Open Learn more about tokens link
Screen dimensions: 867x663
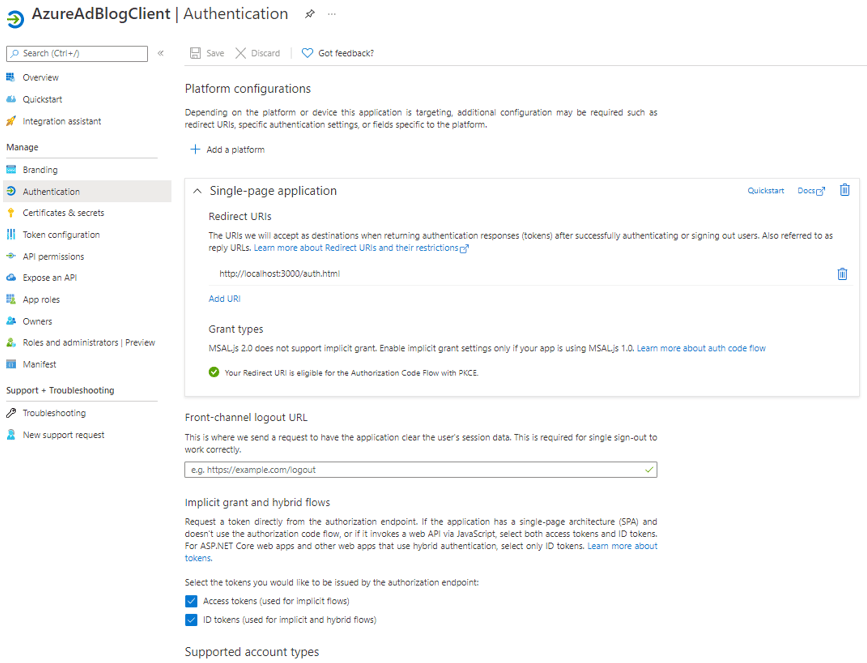(622, 546)
